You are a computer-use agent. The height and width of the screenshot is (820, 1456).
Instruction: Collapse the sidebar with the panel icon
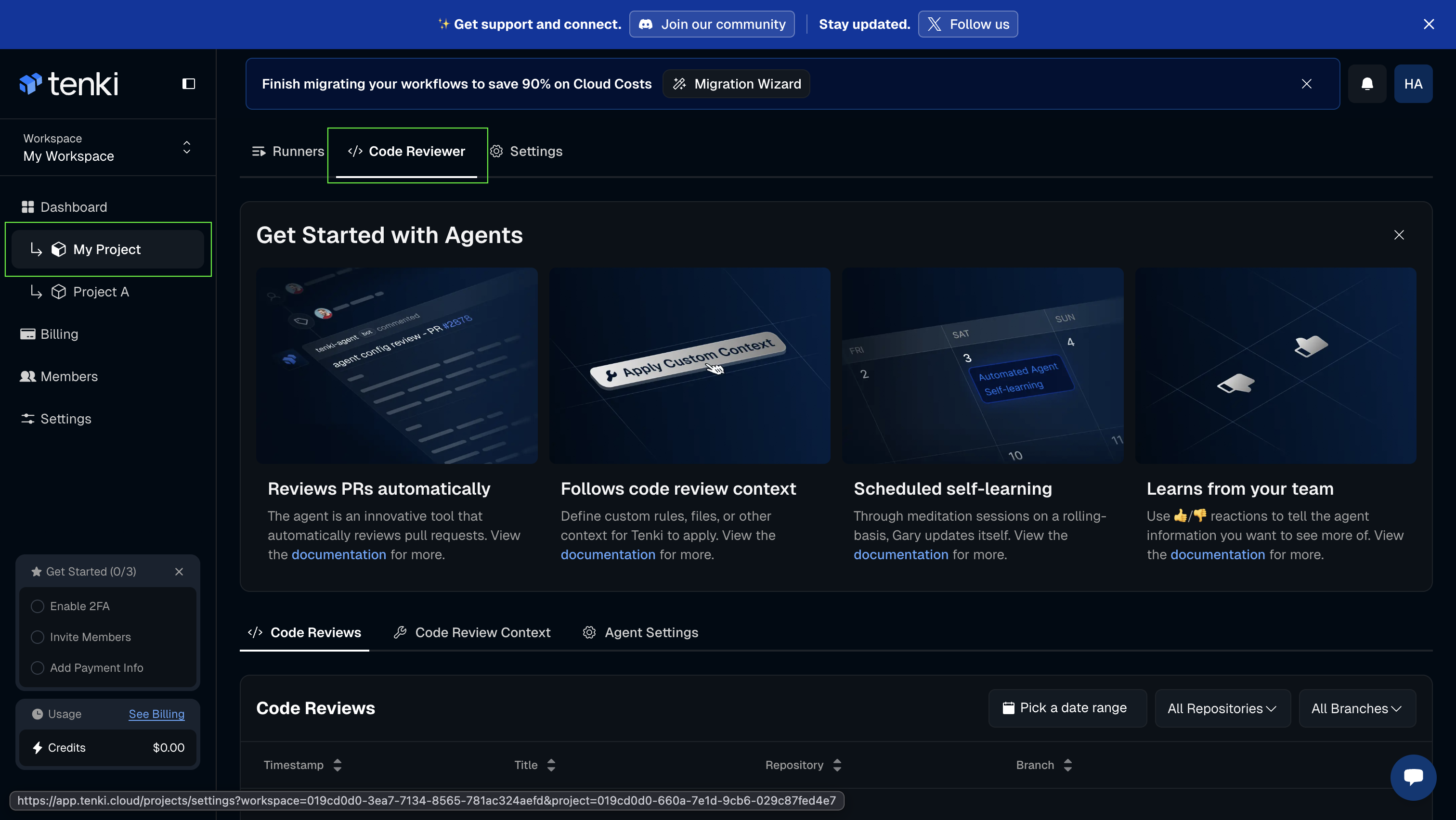pyautogui.click(x=189, y=84)
